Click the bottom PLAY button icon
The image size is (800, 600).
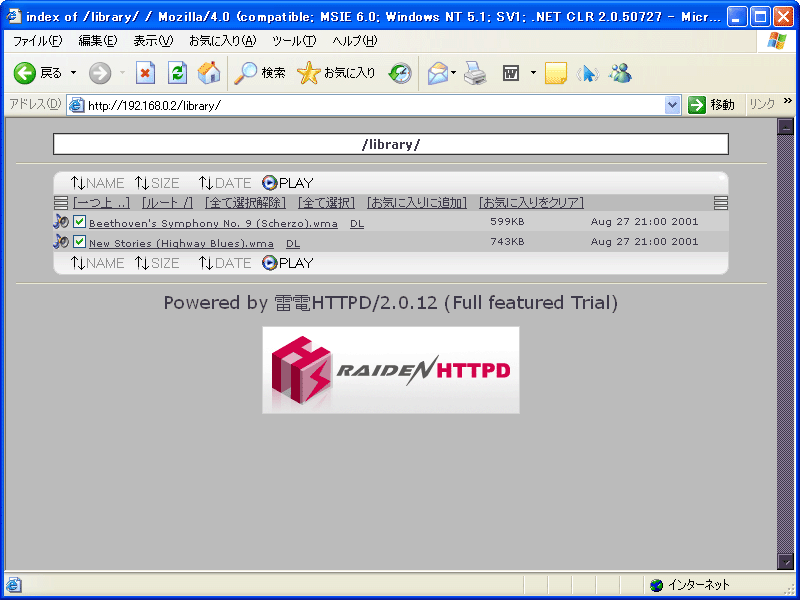(287, 263)
